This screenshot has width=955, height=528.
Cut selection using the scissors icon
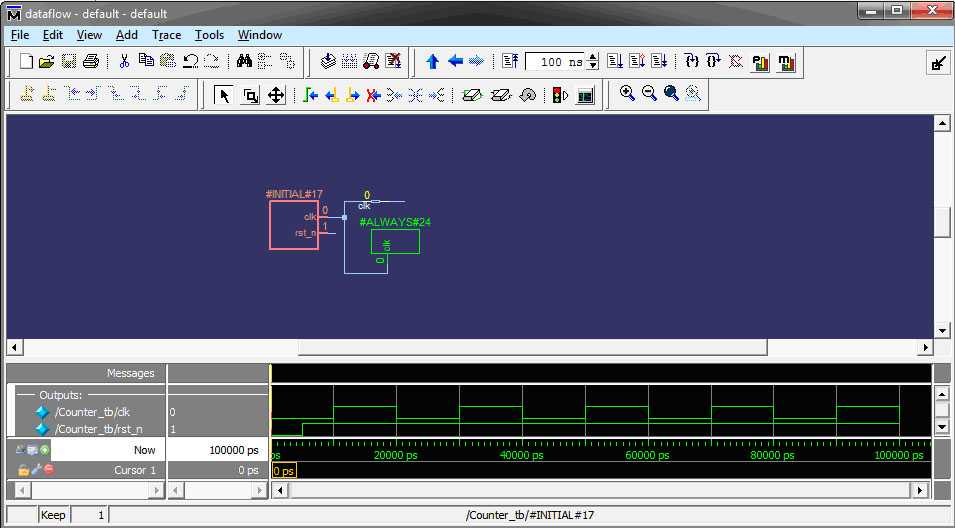click(x=124, y=61)
